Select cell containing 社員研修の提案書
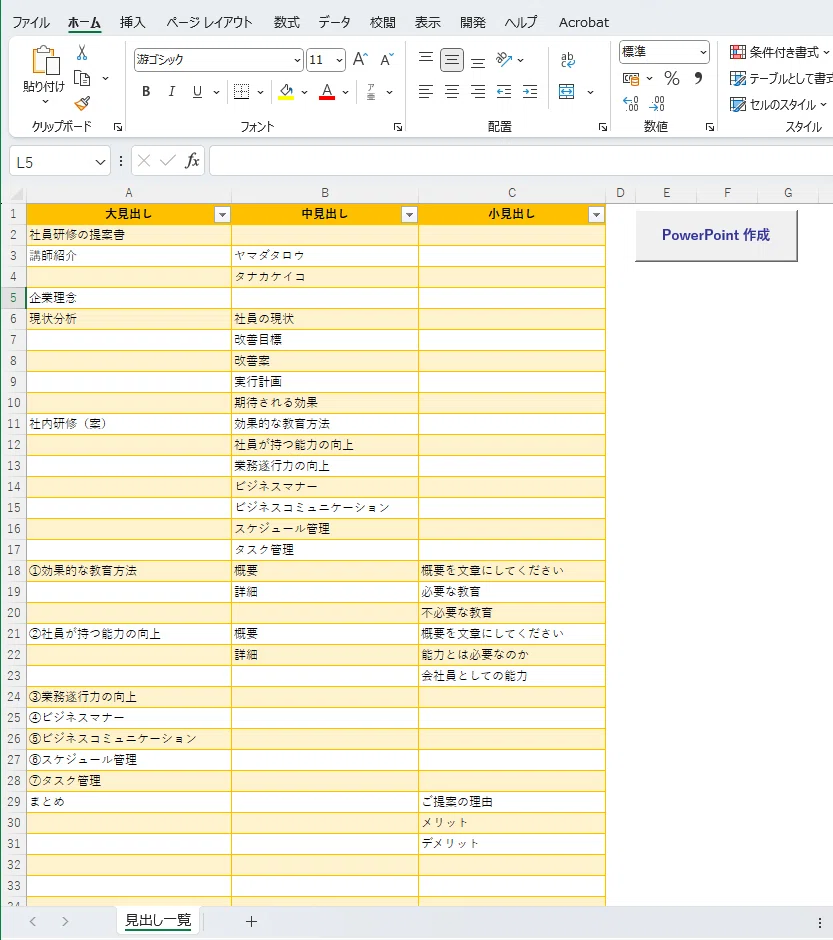Screen dimensions: 833x940 pyautogui.click(x=129, y=235)
